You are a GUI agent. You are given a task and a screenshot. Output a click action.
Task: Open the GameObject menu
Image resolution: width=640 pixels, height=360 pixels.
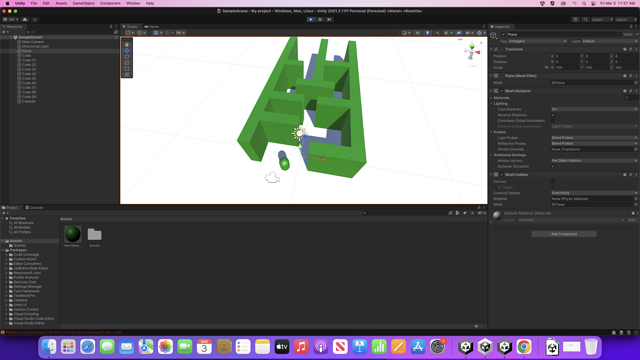pyautogui.click(x=83, y=3)
